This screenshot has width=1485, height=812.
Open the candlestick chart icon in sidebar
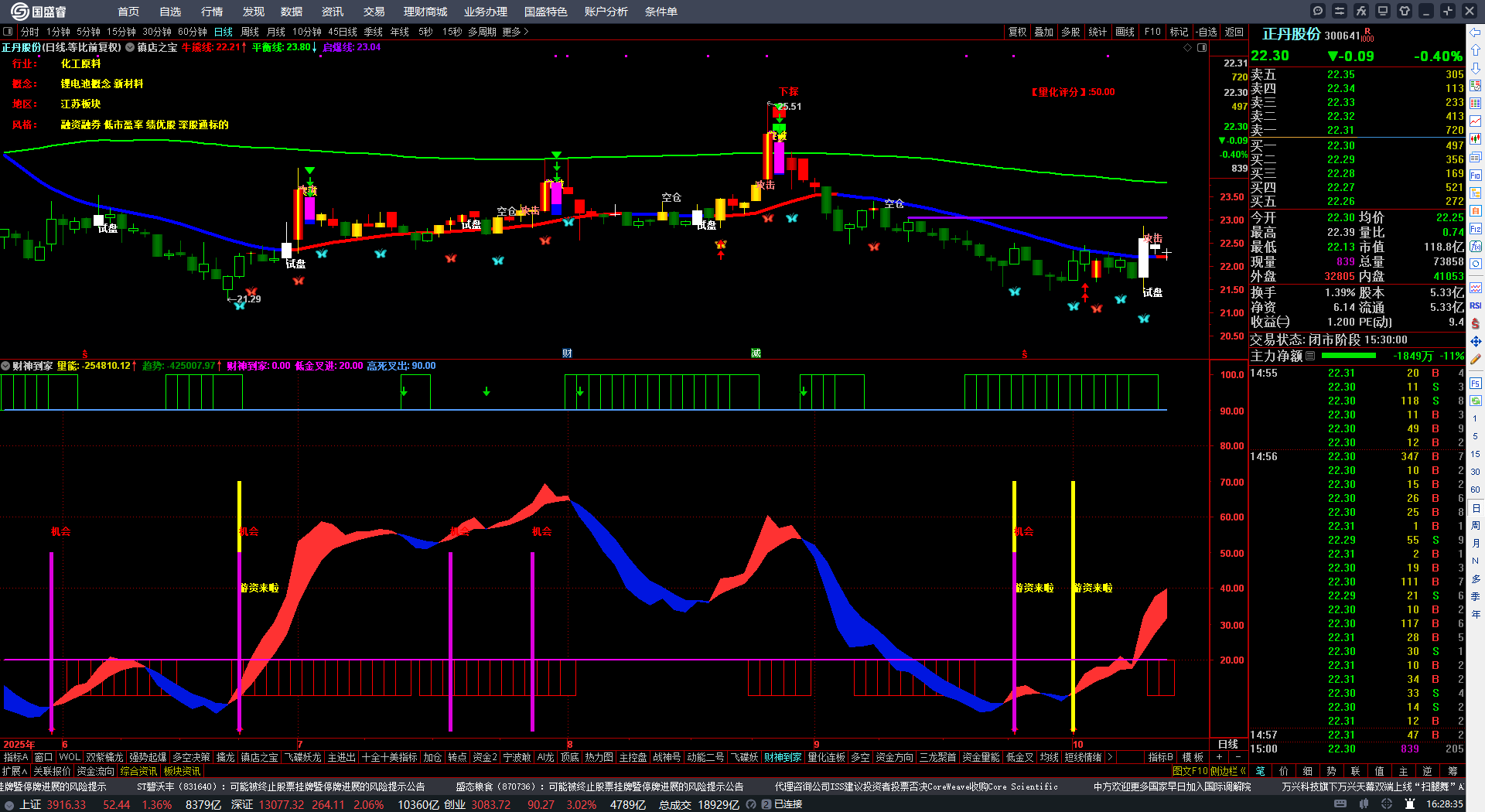[1476, 139]
